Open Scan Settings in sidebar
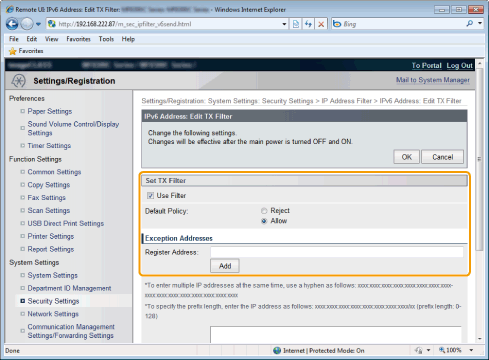Screen dimensions: 489x360 tap(49, 211)
